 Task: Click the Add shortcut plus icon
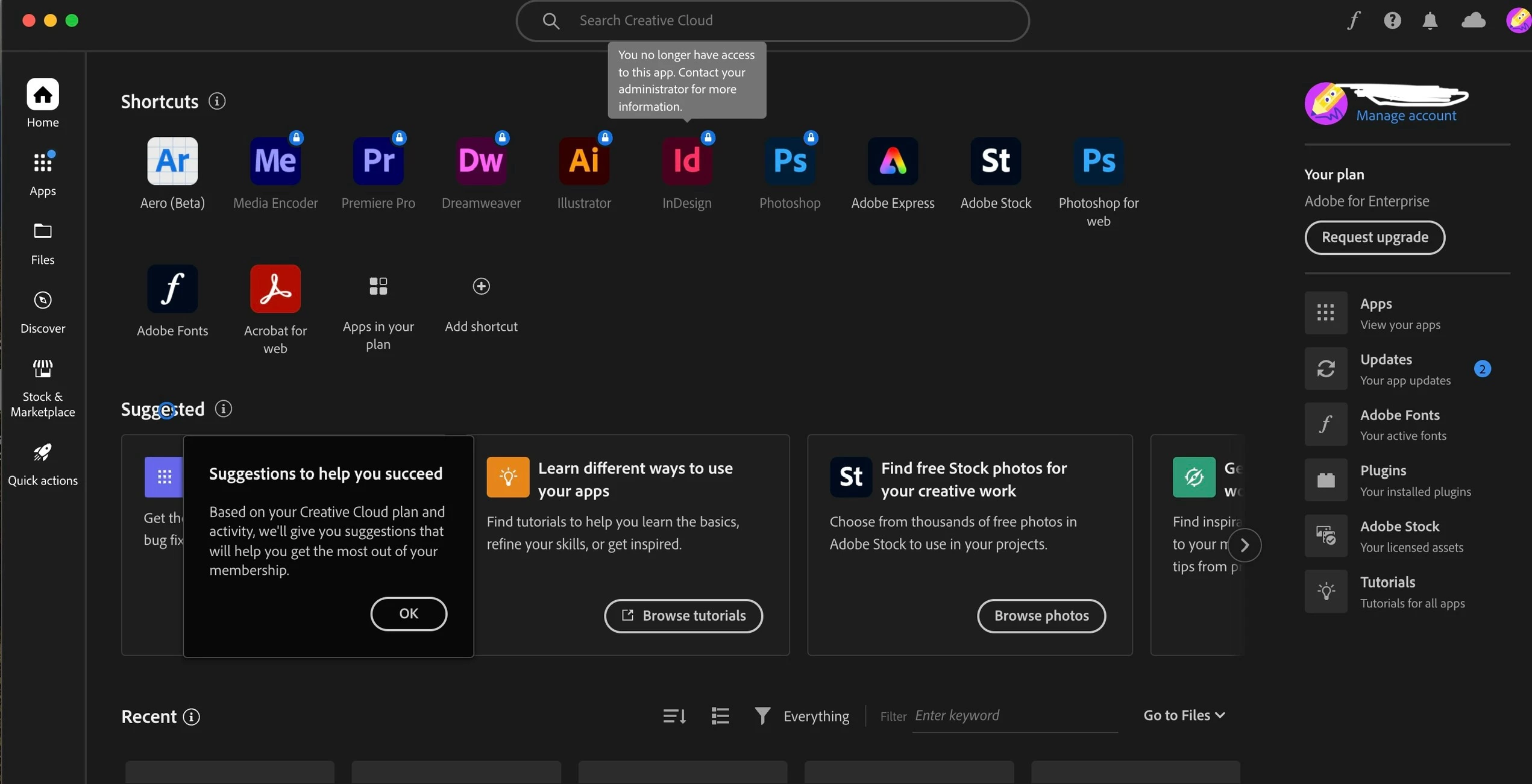(481, 286)
